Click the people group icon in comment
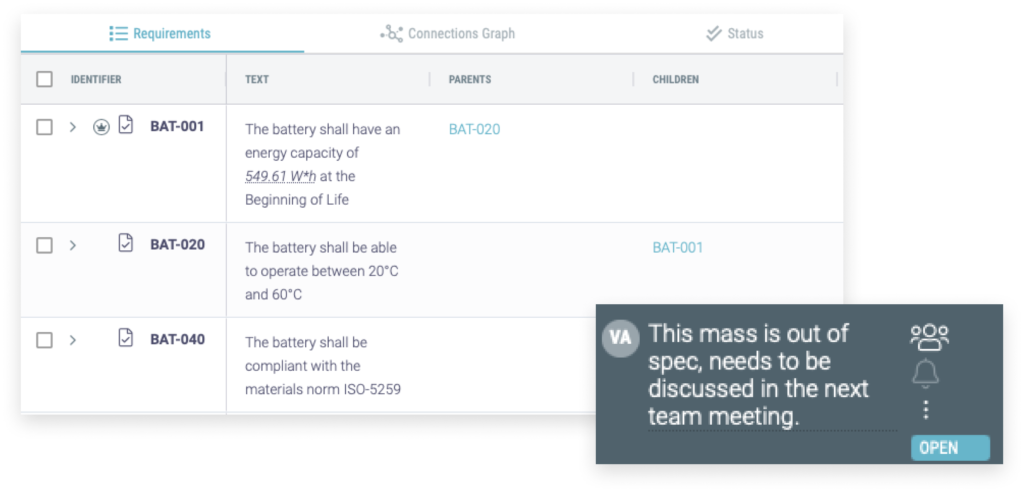 pos(929,337)
